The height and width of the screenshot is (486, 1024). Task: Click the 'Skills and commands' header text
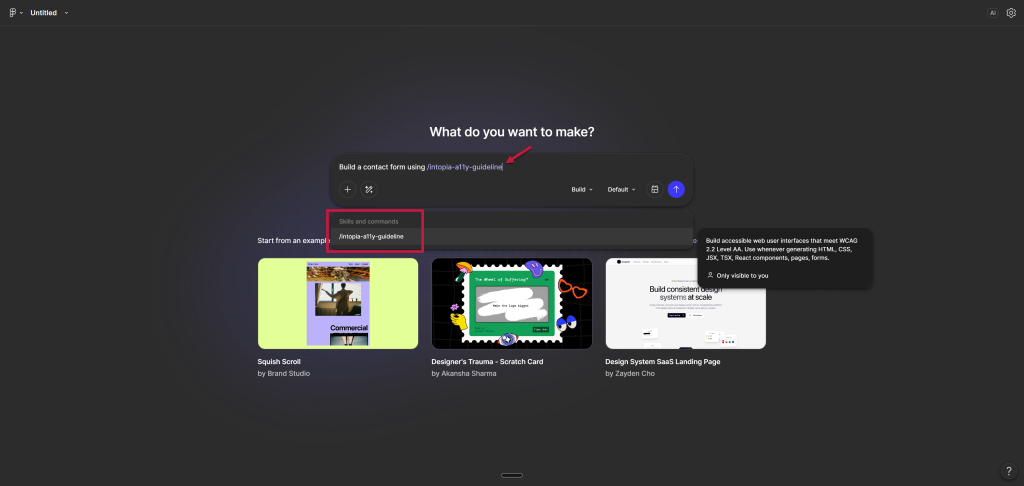click(x=368, y=221)
